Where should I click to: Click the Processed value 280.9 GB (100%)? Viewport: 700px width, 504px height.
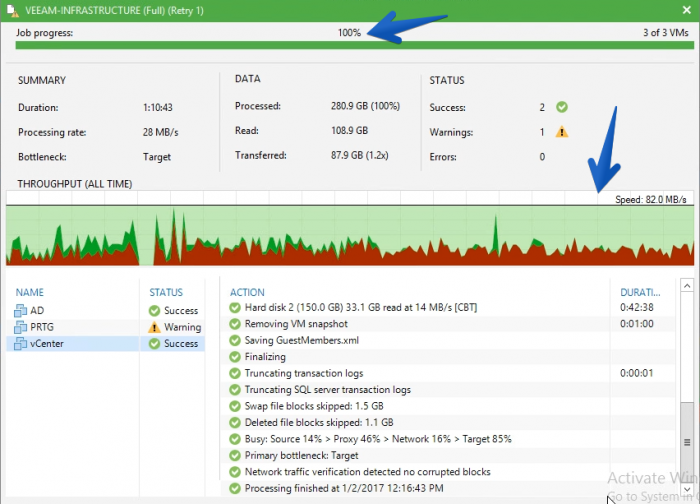point(365,106)
